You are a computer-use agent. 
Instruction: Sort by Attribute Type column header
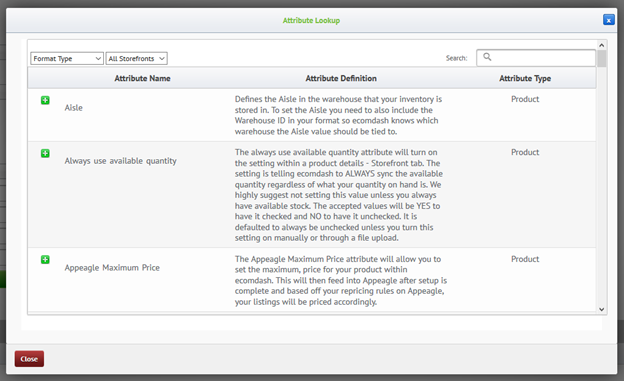coord(525,78)
